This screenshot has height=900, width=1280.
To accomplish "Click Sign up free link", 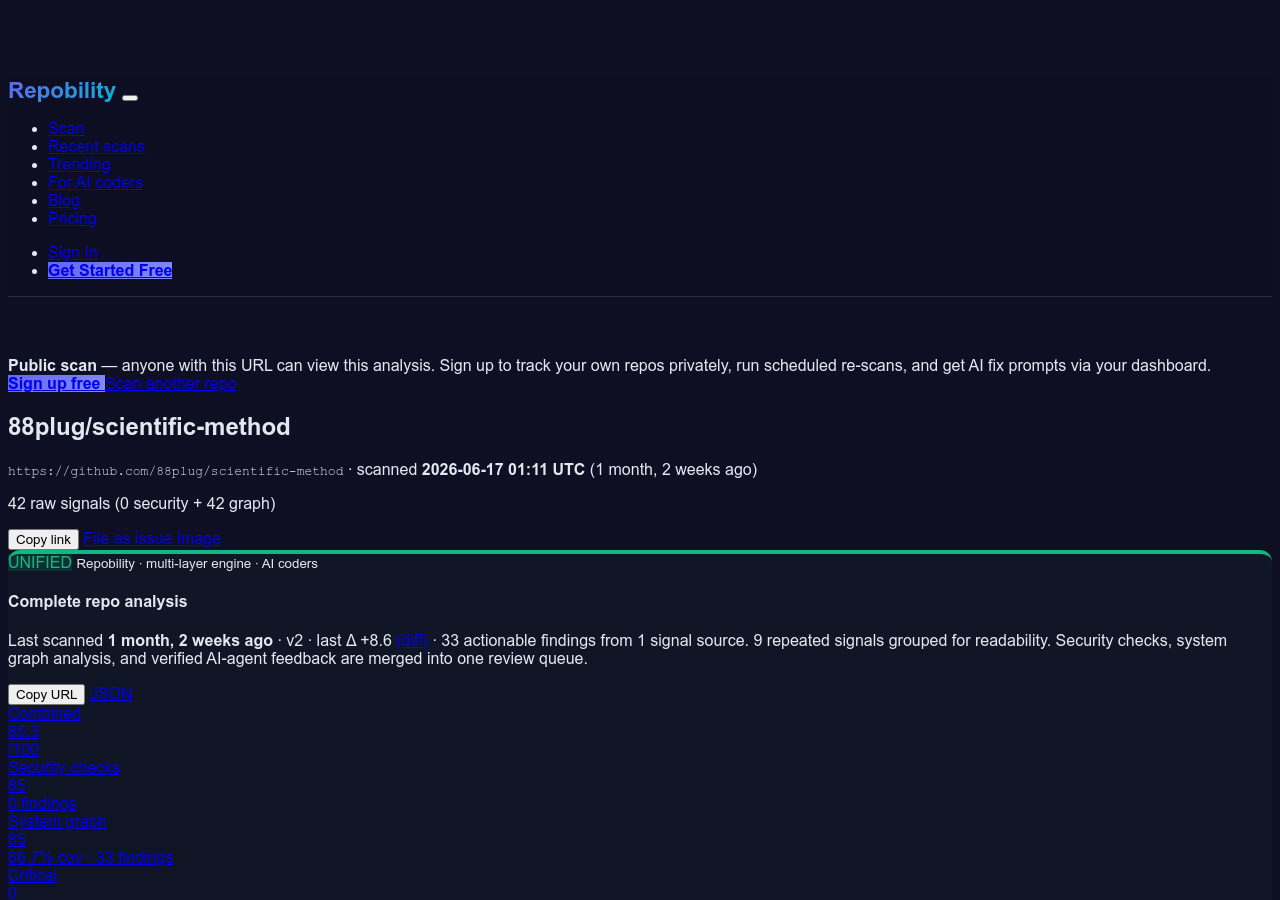I will 56,383.
